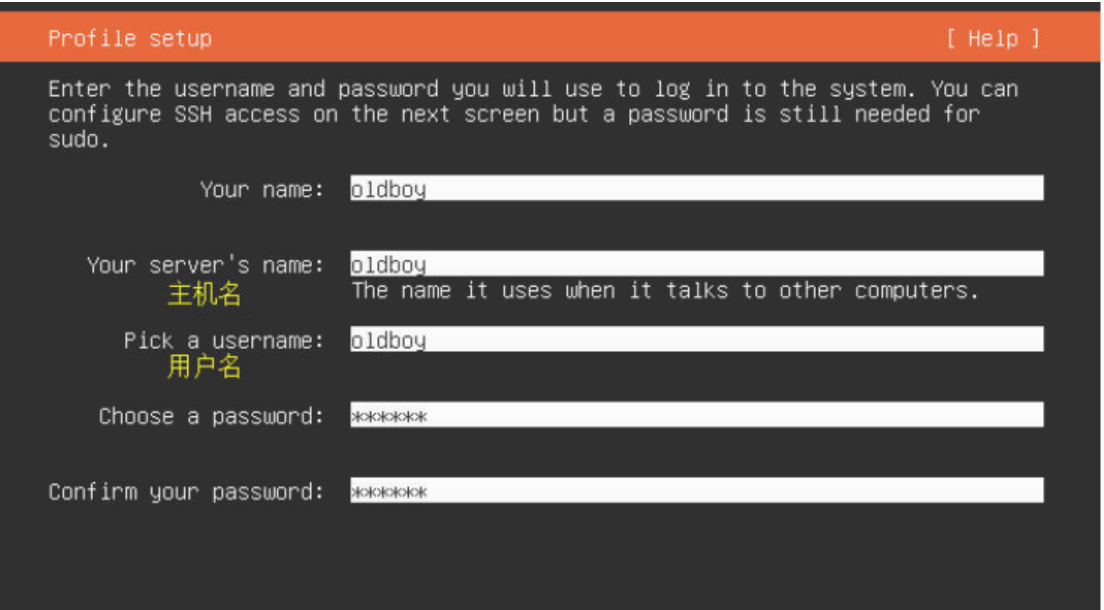Click the Profile setup header title
Viewport: 1104px width, 610px height.
point(130,38)
